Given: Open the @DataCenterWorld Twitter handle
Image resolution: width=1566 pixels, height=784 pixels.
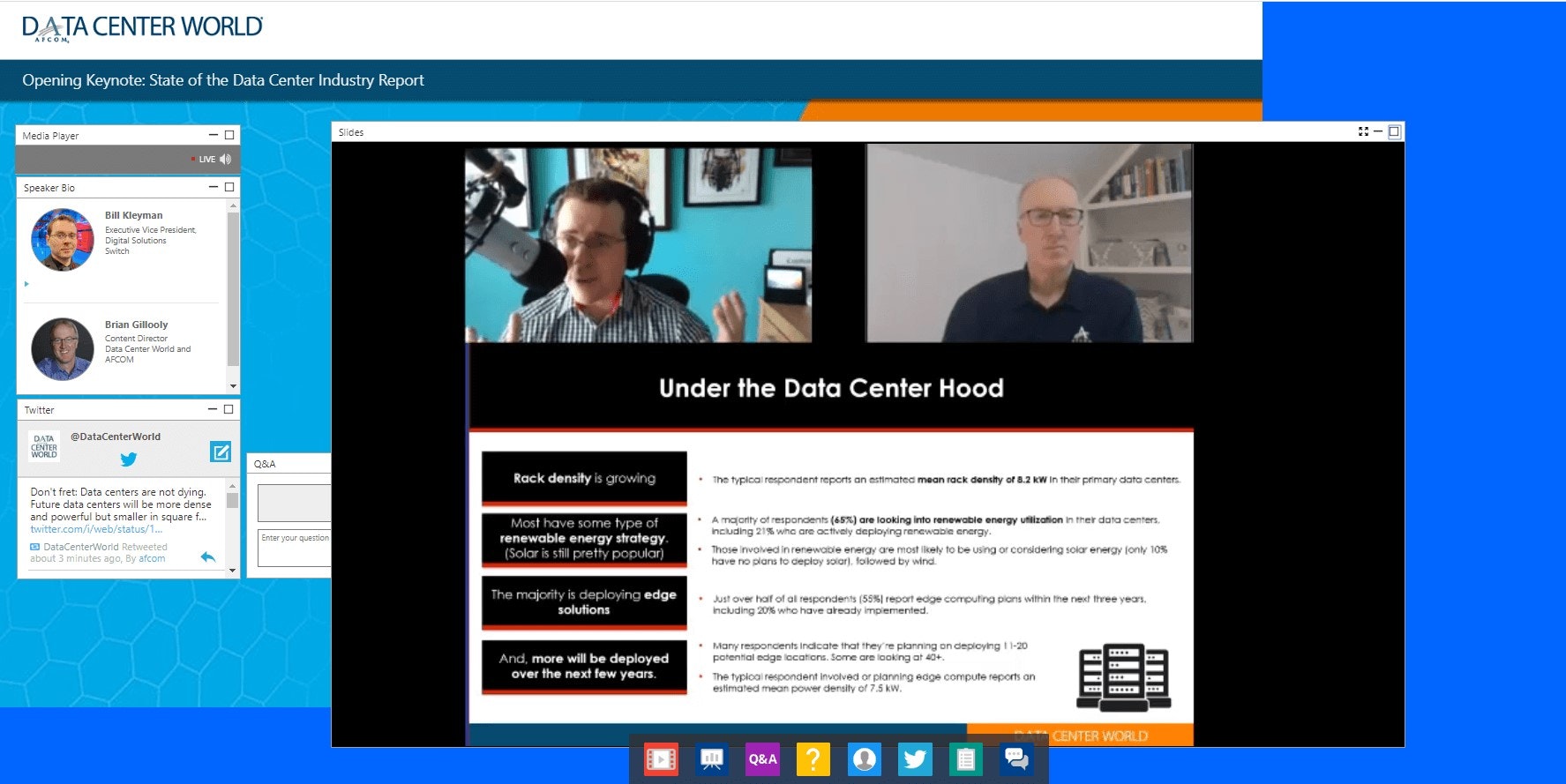Looking at the screenshot, I should [x=116, y=437].
